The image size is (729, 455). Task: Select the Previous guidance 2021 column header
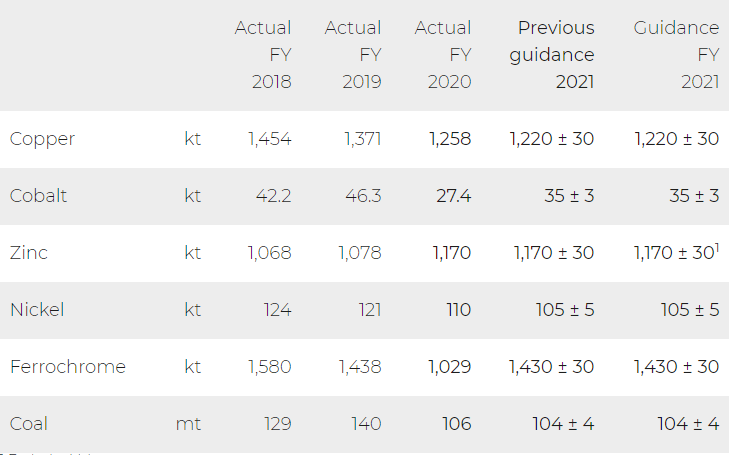(x=551, y=55)
